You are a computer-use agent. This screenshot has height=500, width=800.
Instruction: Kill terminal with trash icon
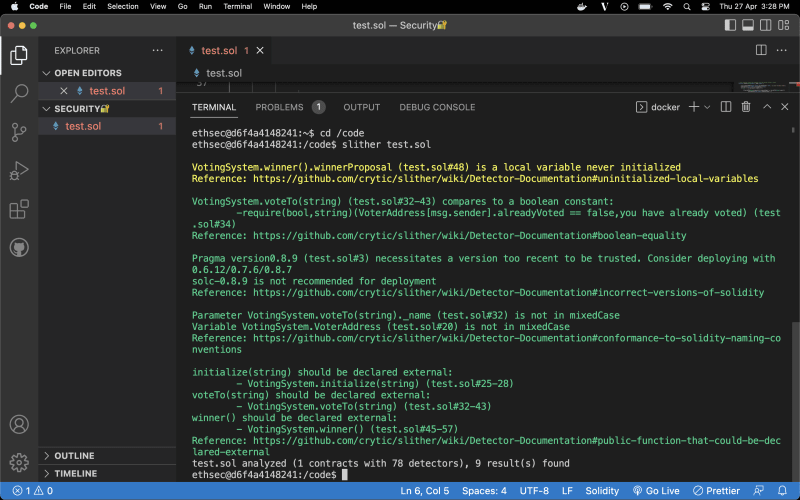point(746,107)
